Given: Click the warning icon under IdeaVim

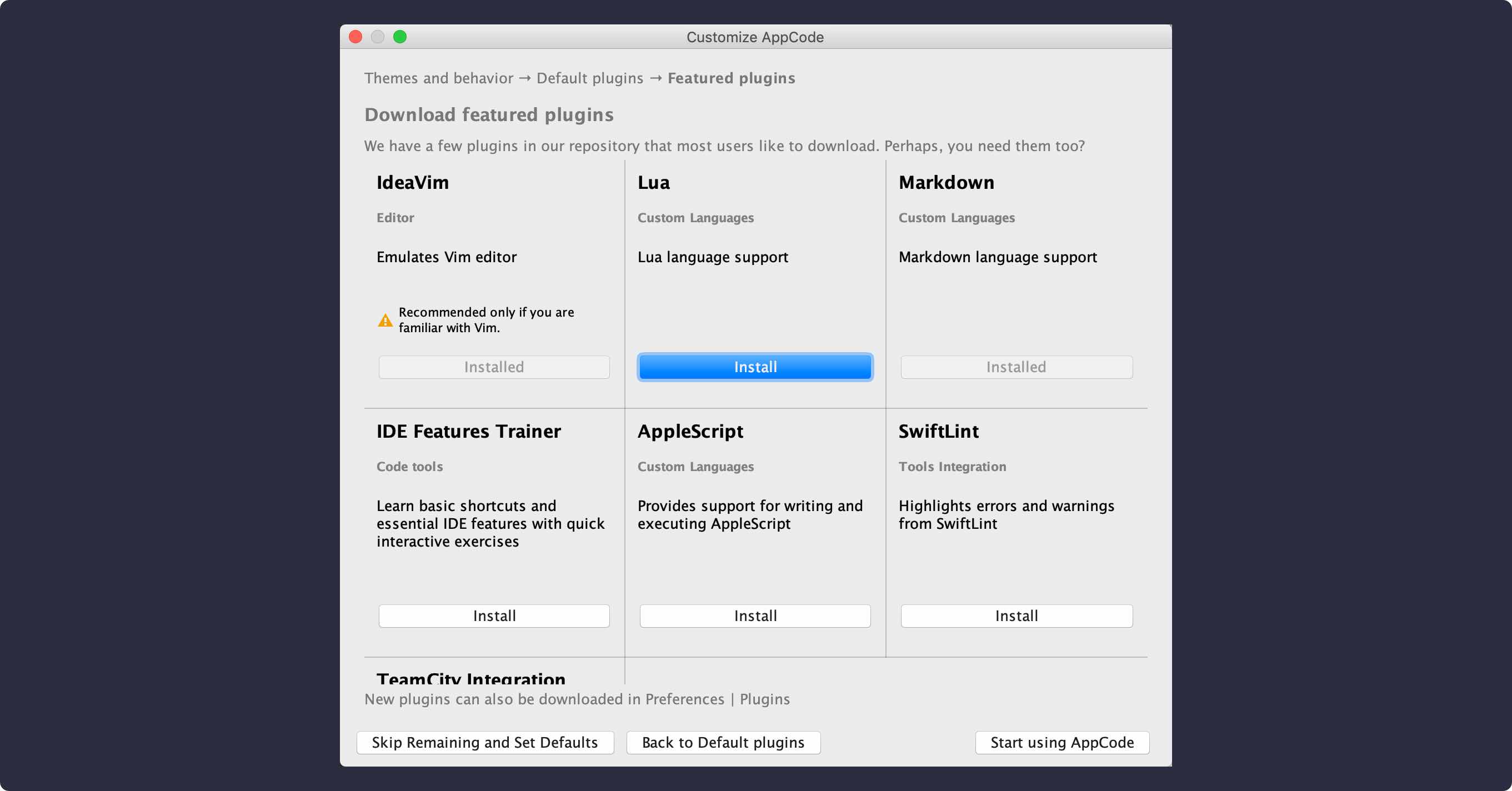Looking at the screenshot, I should (385, 321).
